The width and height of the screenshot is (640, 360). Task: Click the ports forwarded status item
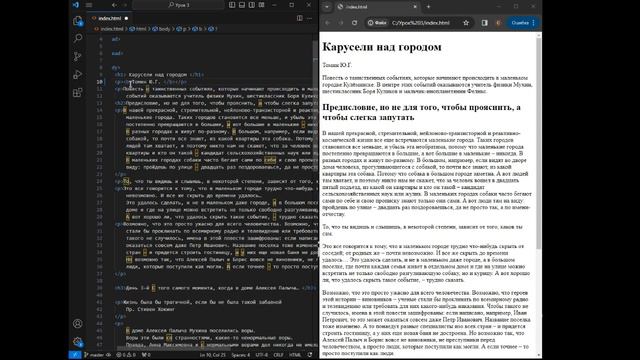pos(146,355)
